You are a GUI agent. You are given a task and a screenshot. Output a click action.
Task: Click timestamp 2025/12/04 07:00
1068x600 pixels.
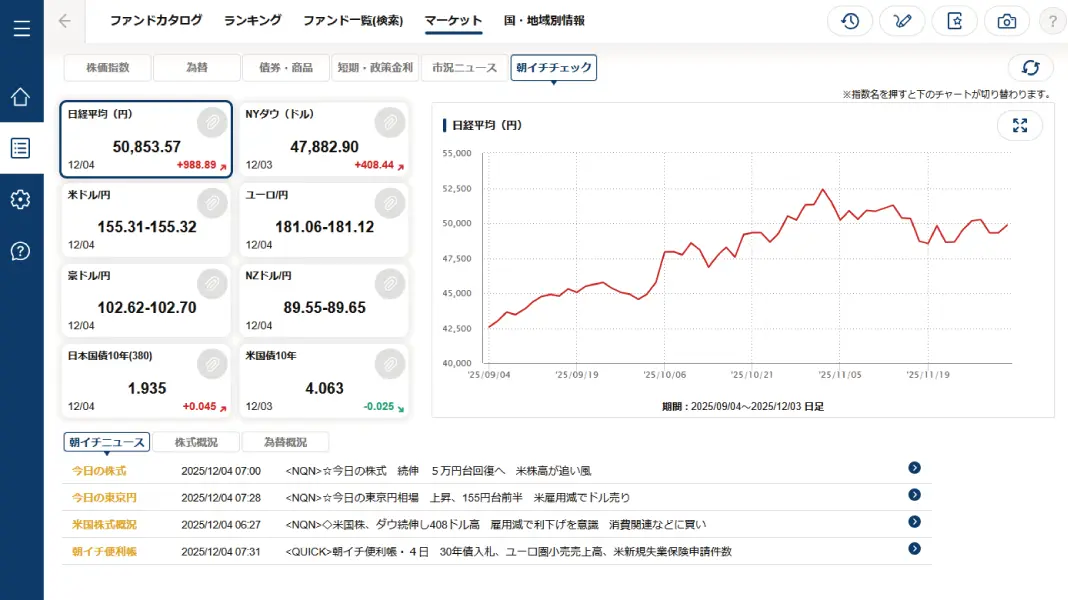point(221,471)
